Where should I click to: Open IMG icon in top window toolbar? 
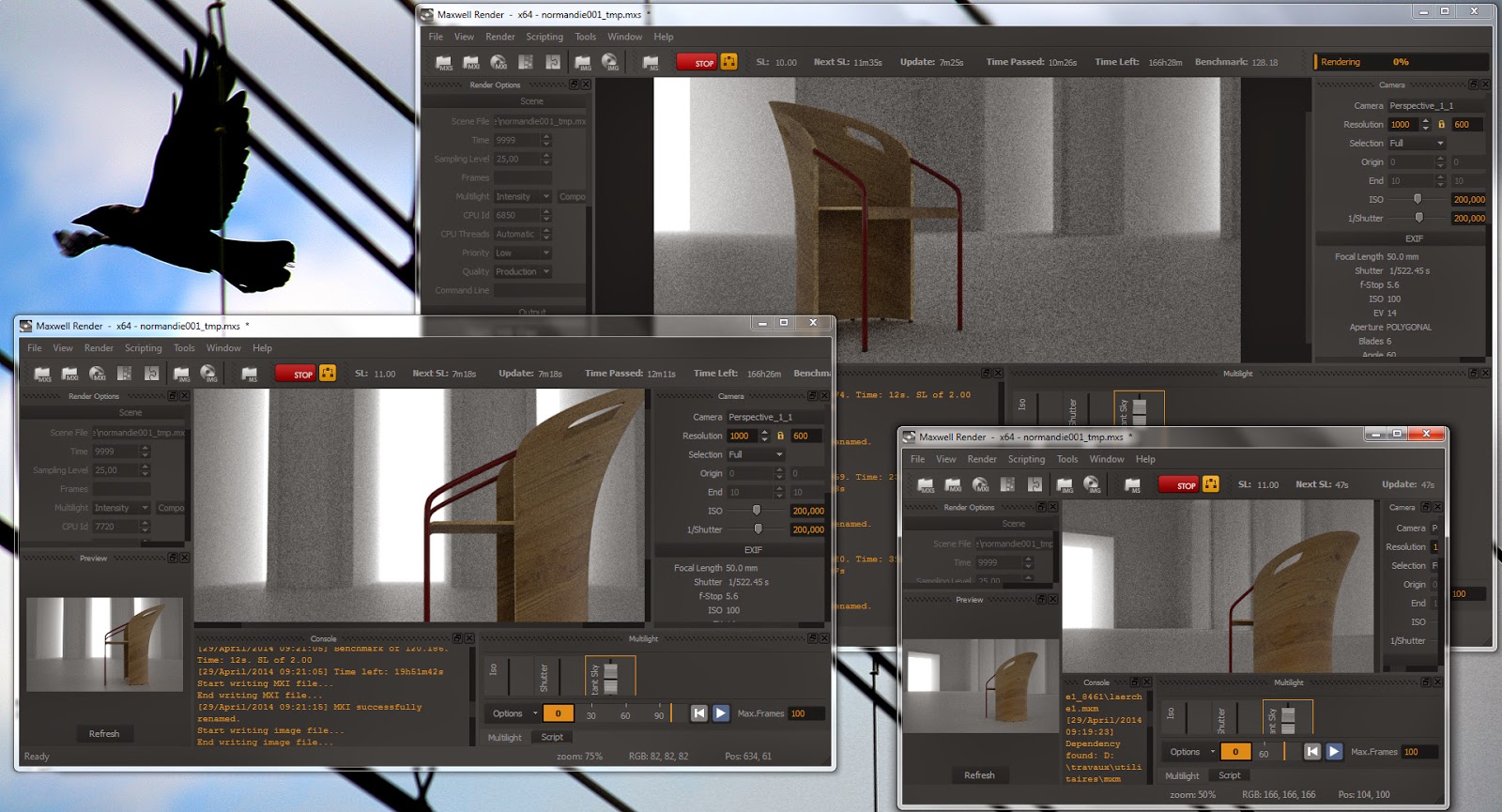[x=583, y=63]
